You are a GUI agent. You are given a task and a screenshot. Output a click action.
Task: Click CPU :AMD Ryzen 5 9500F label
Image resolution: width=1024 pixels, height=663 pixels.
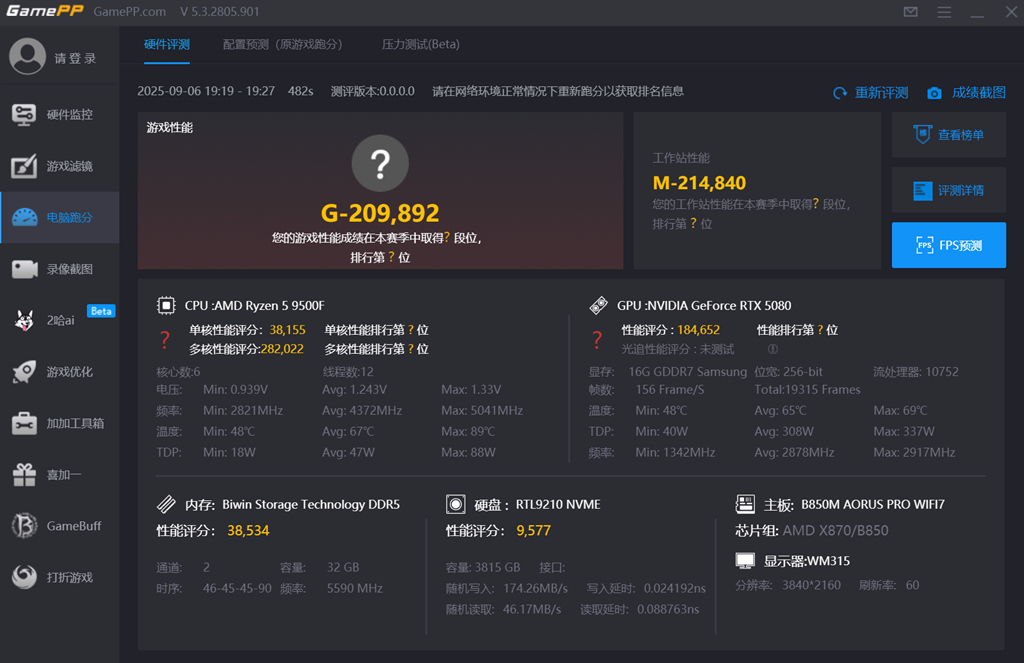point(254,305)
